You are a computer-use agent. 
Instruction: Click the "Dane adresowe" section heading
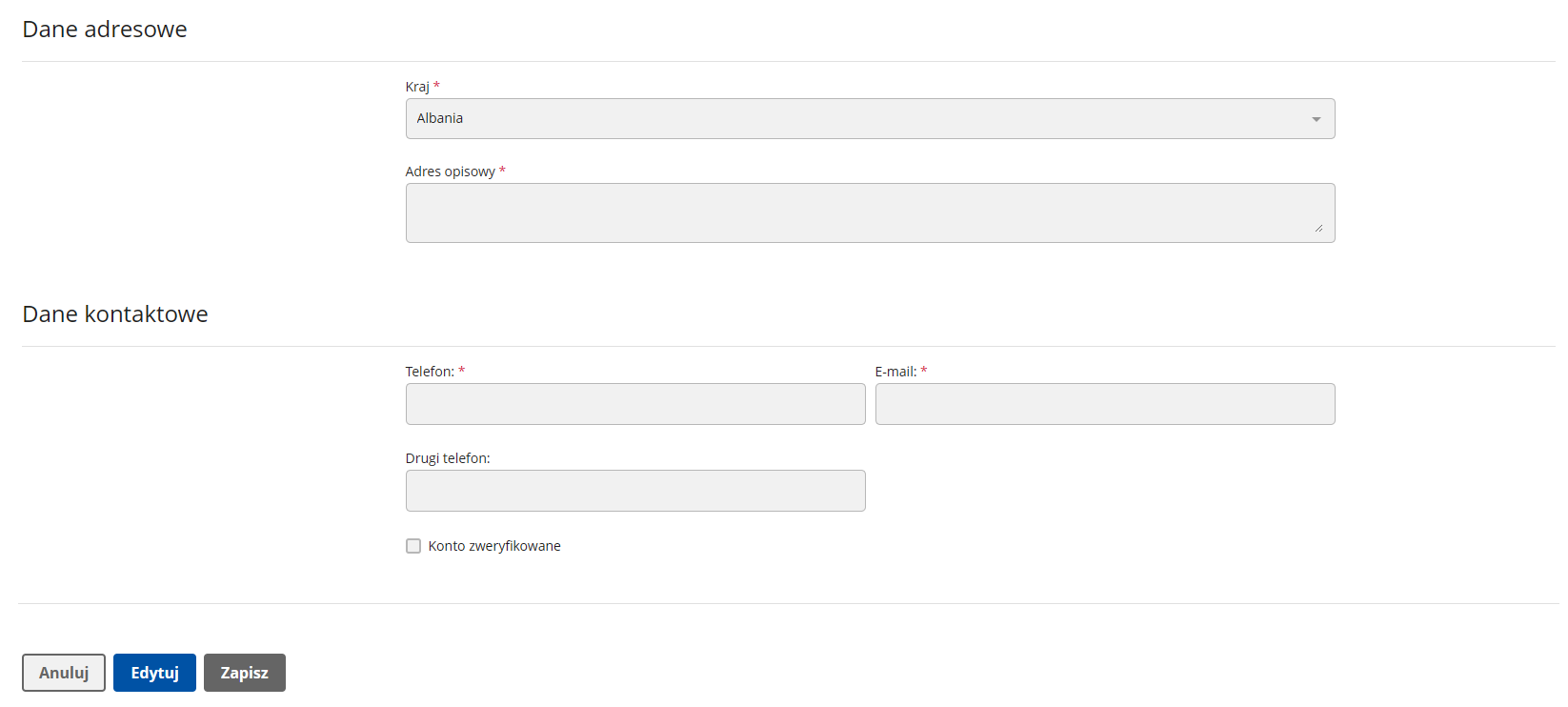[105, 30]
